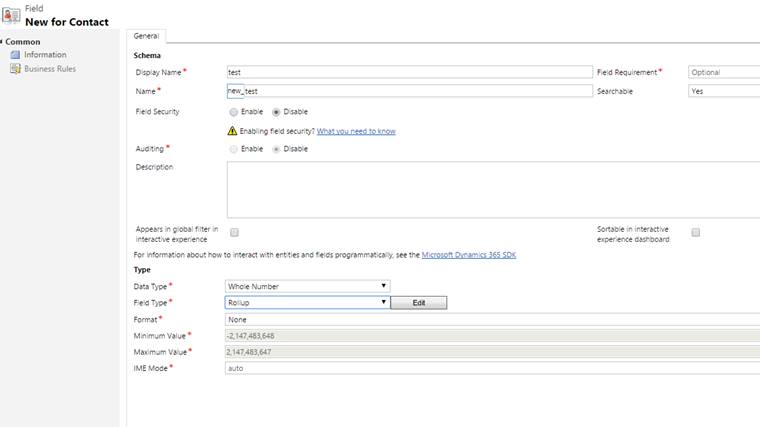Check Appears in global filter checkbox
The image size is (760, 427).
coord(235,233)
